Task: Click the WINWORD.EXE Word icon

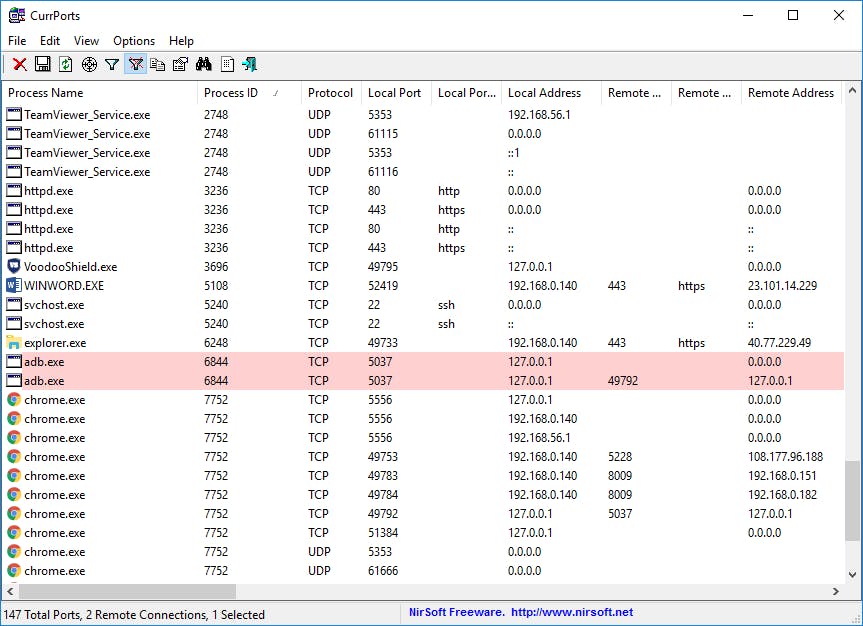Action: point(14,285)
